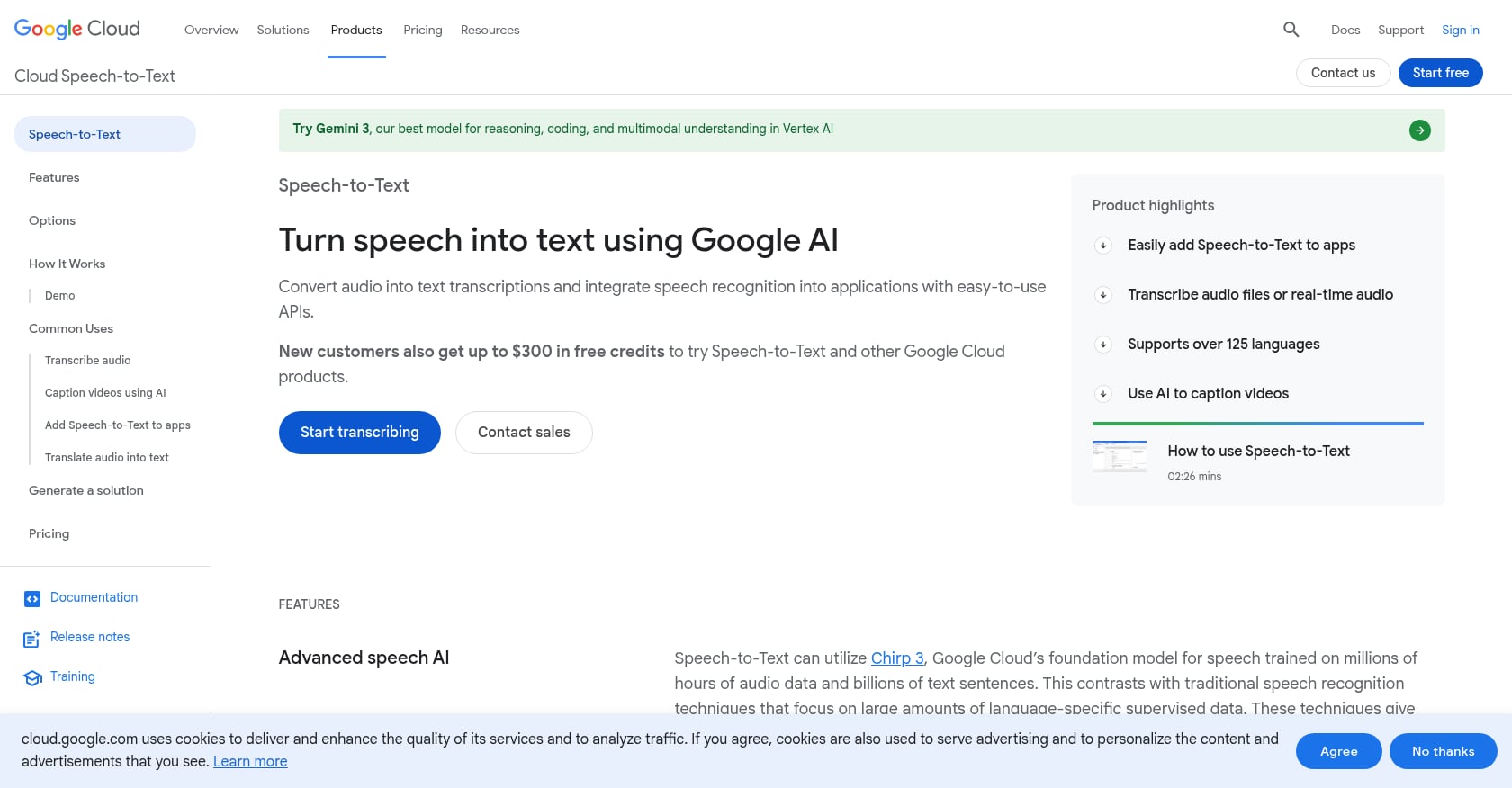The height and width of the screenshot is (788, 1512).
Task: Open the Docs link
Action: [1345, 30]
